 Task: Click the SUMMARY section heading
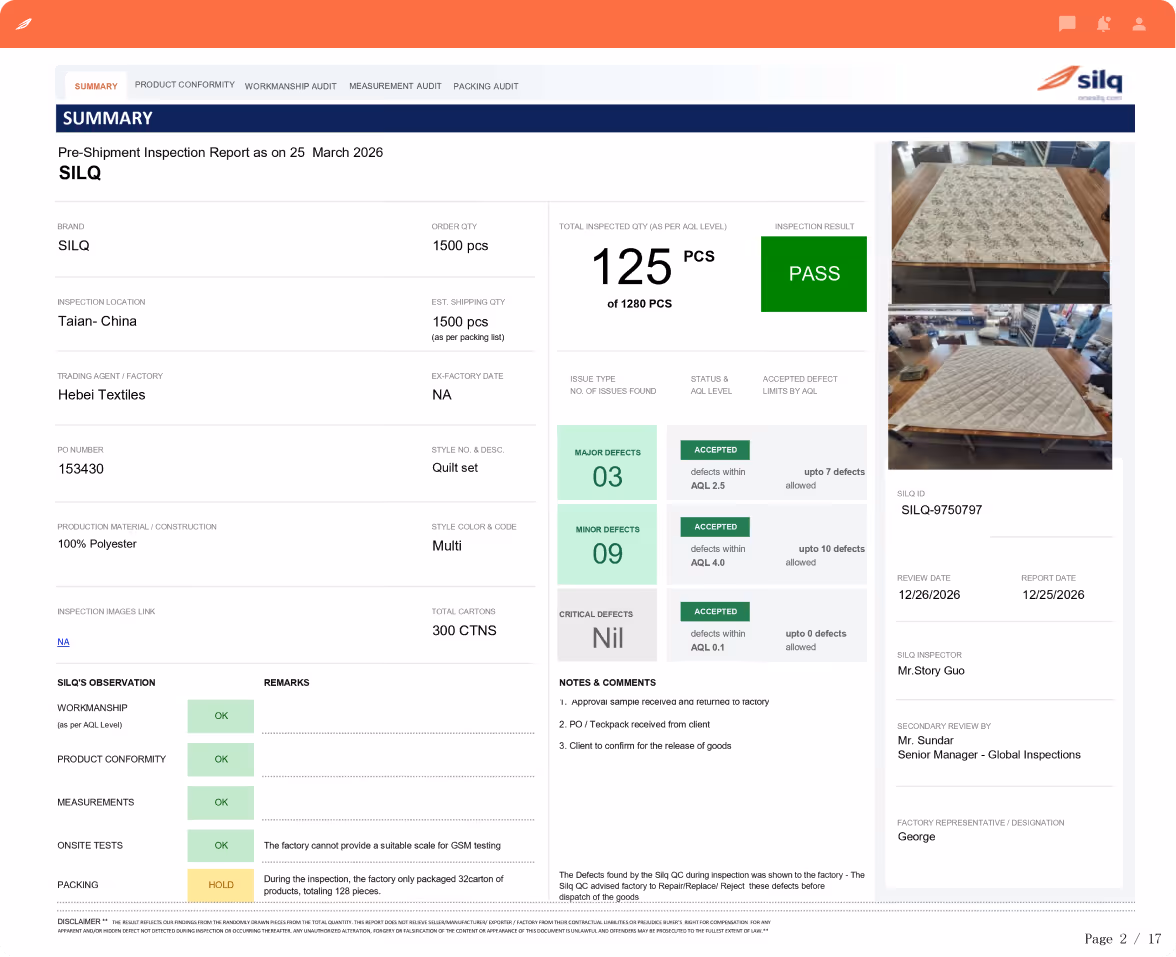(x=107, y=118)
